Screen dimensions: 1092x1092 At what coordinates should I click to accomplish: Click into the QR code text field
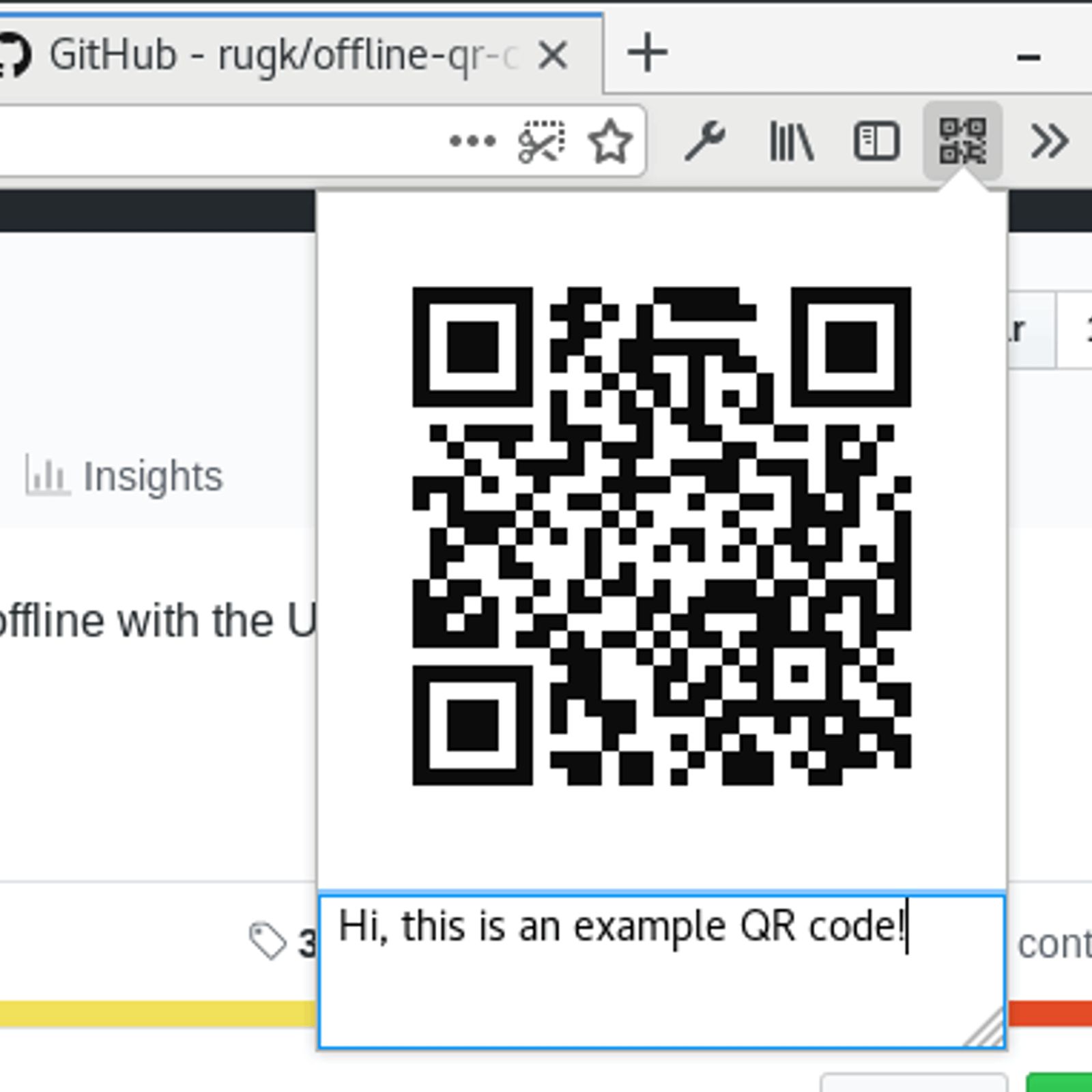[661, 971]
